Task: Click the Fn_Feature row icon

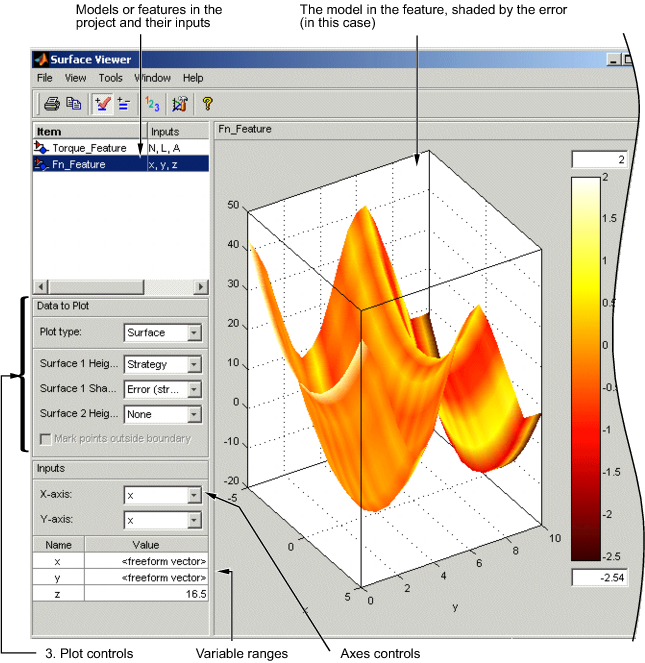Action: click(41, 164)
